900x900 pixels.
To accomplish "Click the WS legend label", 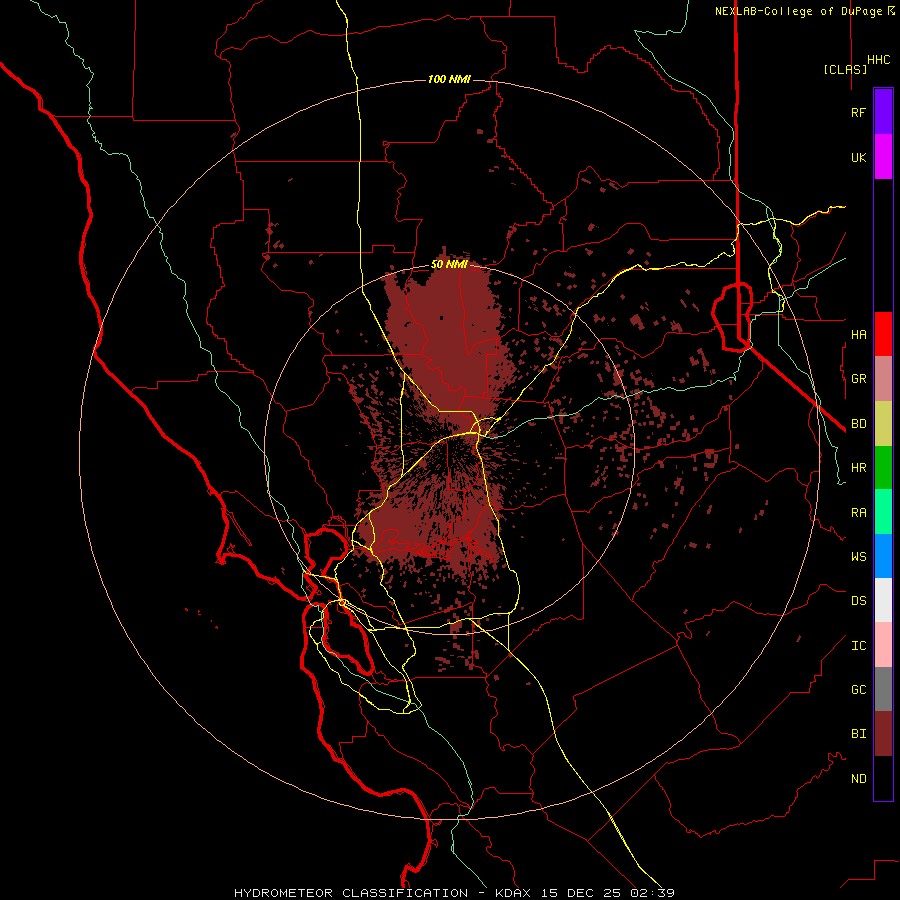I will coord(858,556).
